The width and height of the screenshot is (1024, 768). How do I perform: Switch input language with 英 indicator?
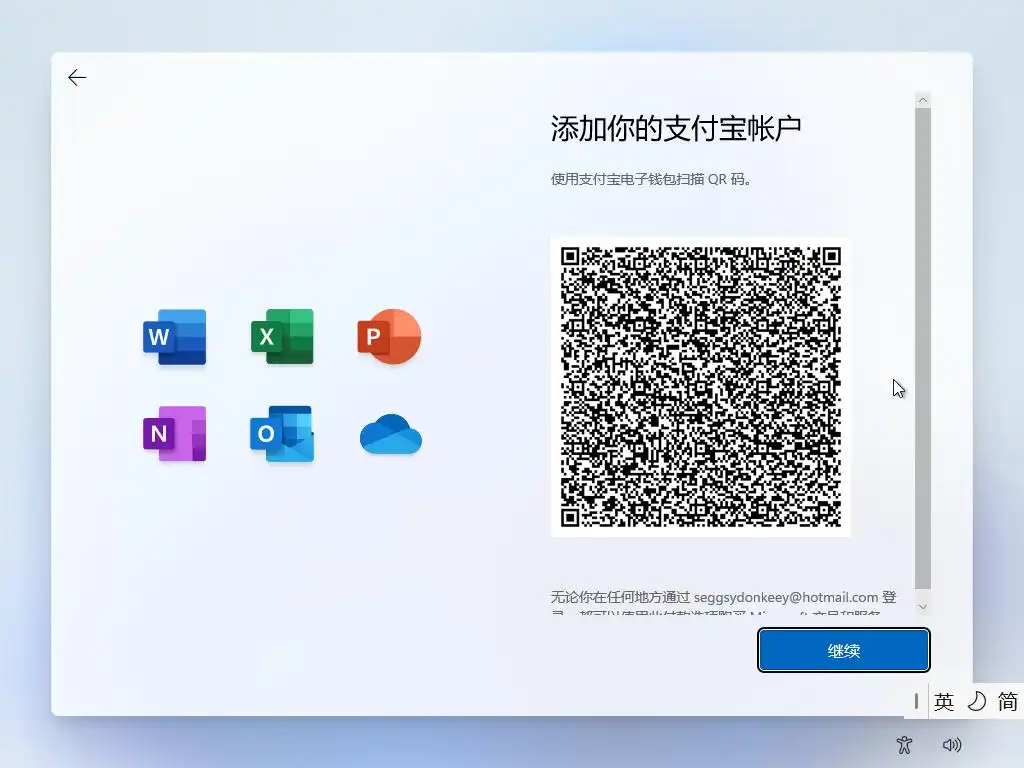(x=944, y=702)
